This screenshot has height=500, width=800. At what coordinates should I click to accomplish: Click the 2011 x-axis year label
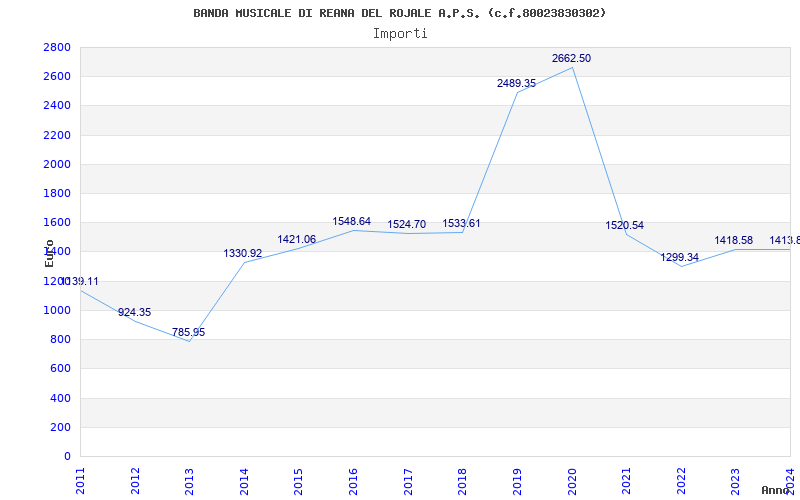click(x=80, y=481)
